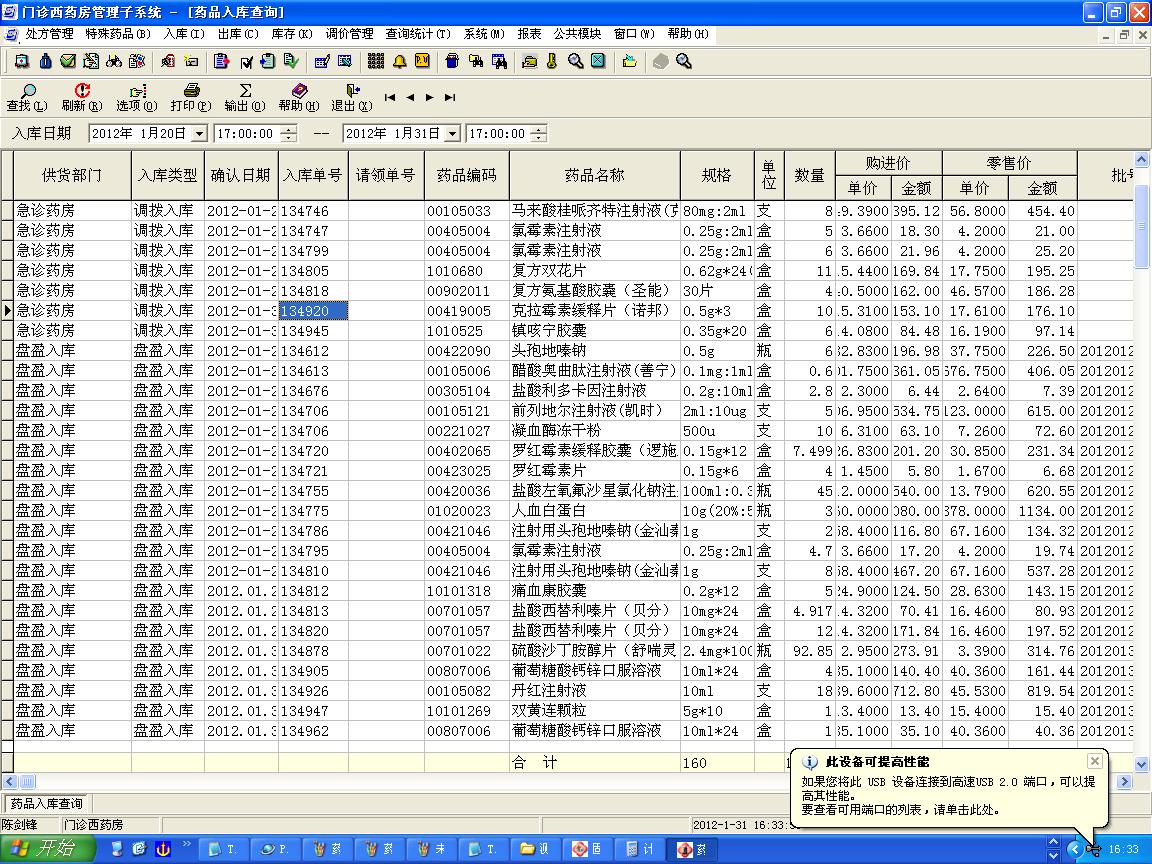Sort by 供货部门 column header
The height and width of the screenshot is (864, 1152).
point(72,176)
